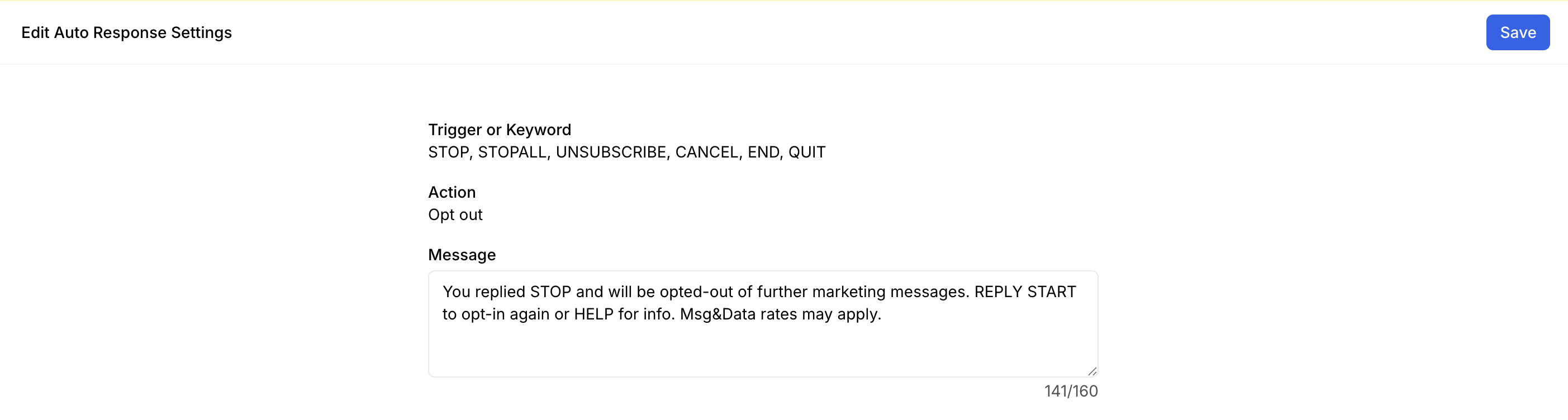
Task: Click the Action label
Action: [452, 192]
